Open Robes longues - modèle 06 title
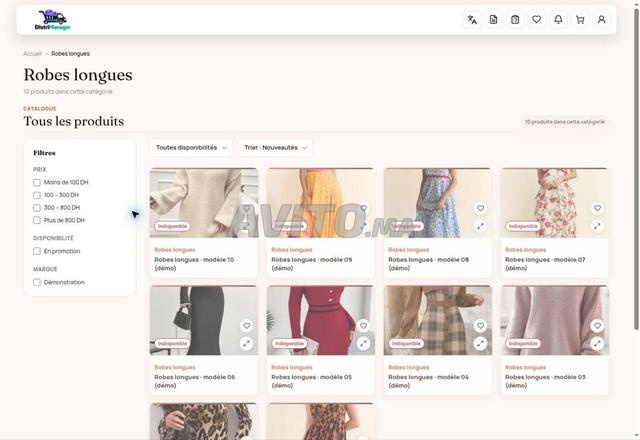This screenshot has width=640, height=440. point(194,381)
